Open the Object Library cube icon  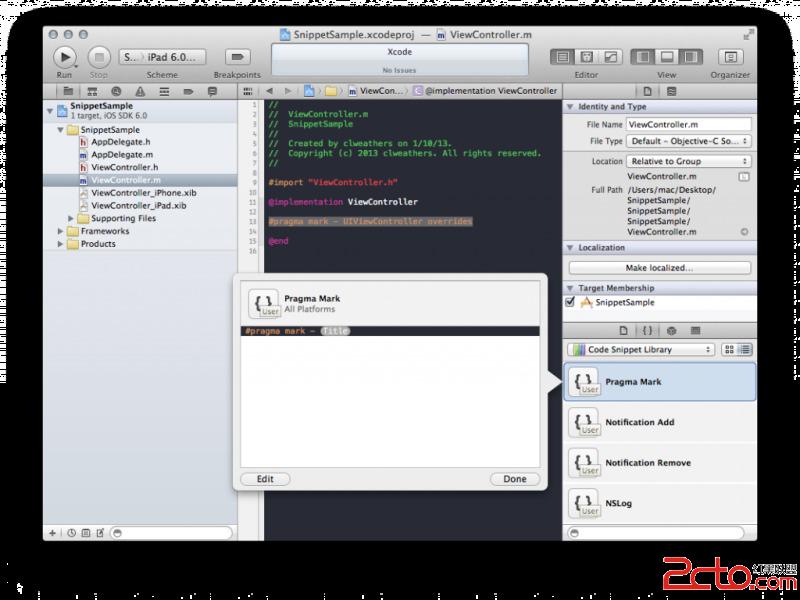671,330
